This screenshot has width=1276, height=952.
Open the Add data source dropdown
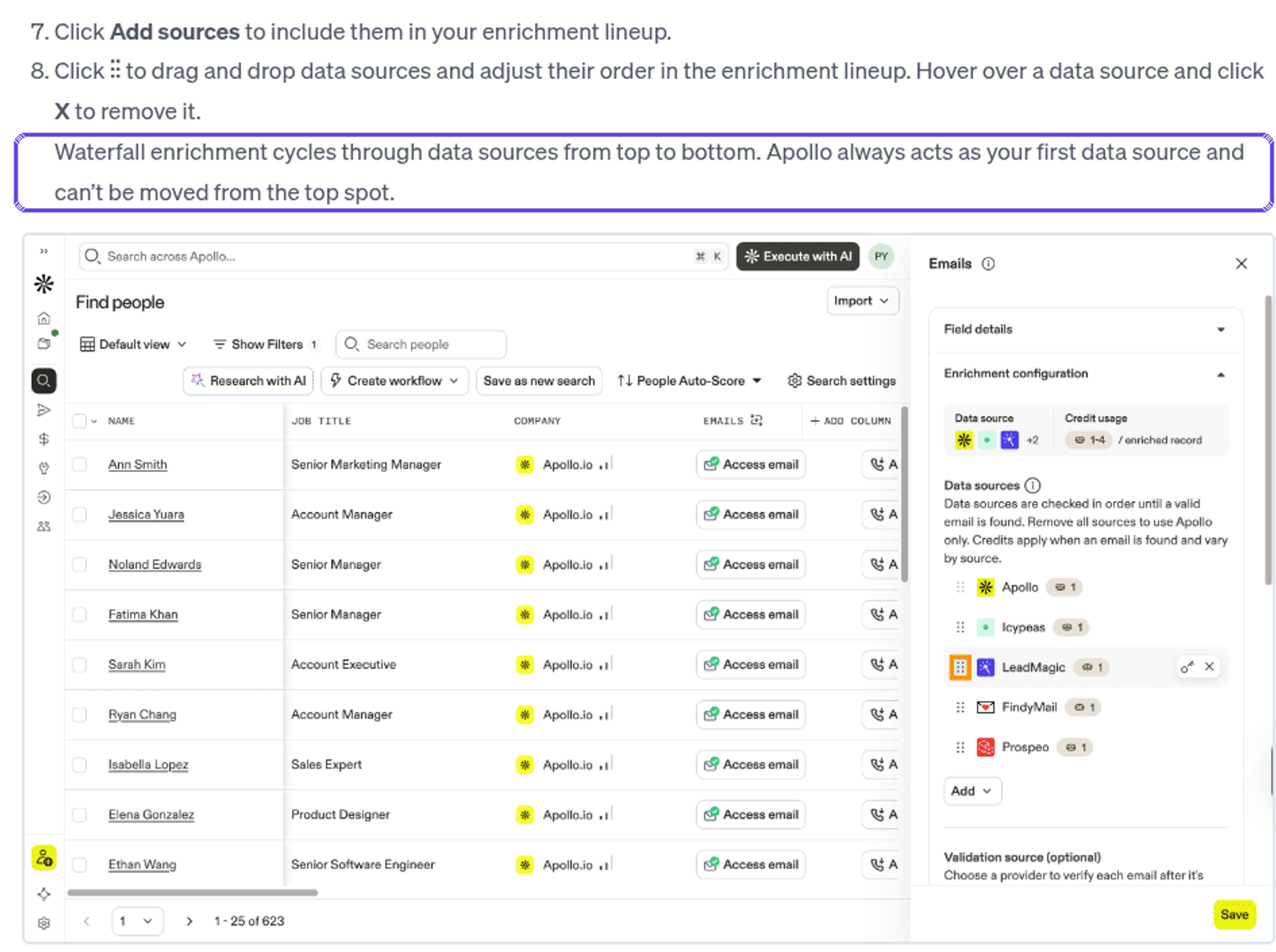pyautogui.click(x=972, y=791)
